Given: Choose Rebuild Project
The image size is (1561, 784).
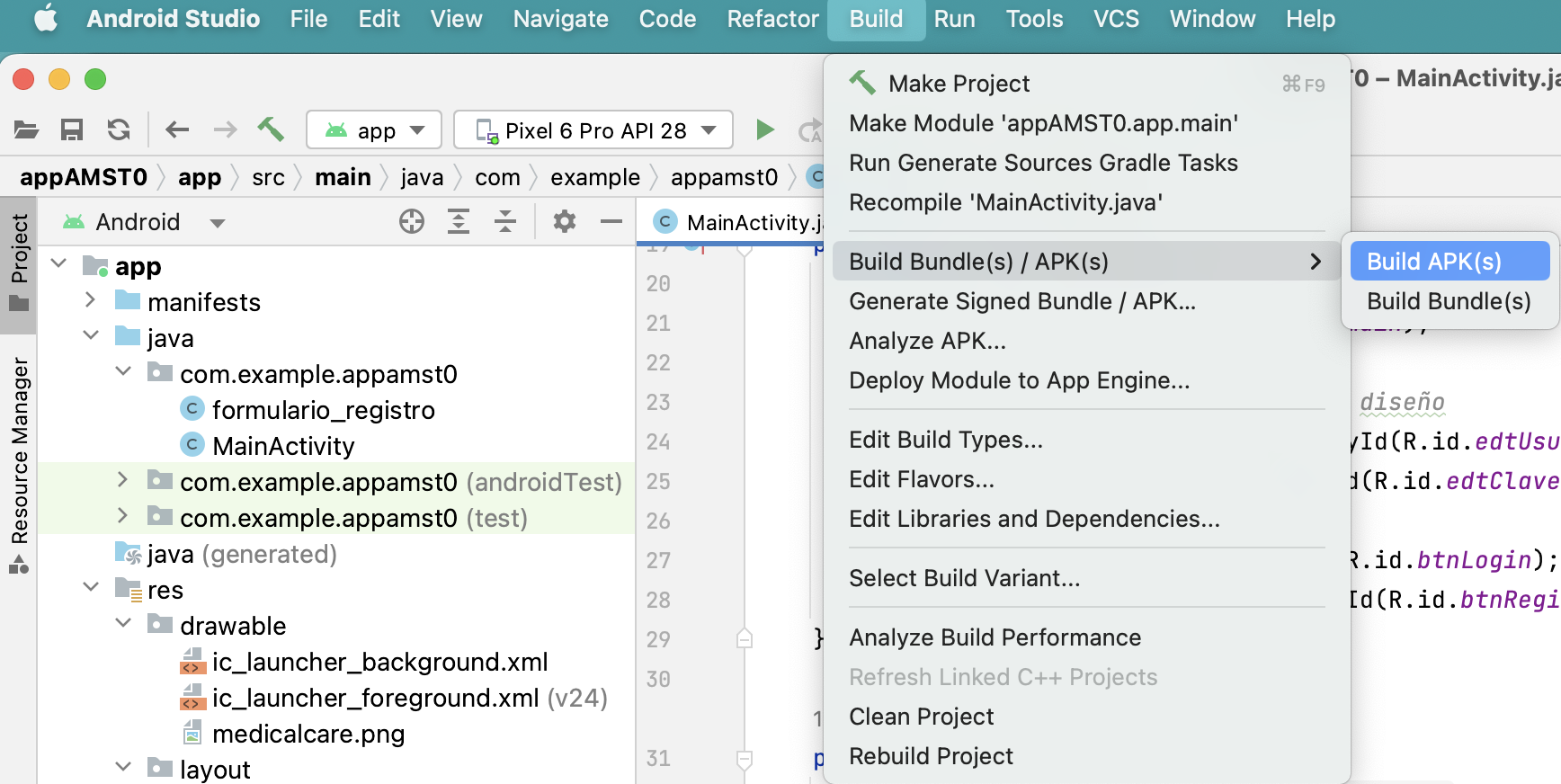Looking at the screenshot, I should [1087, 756].
